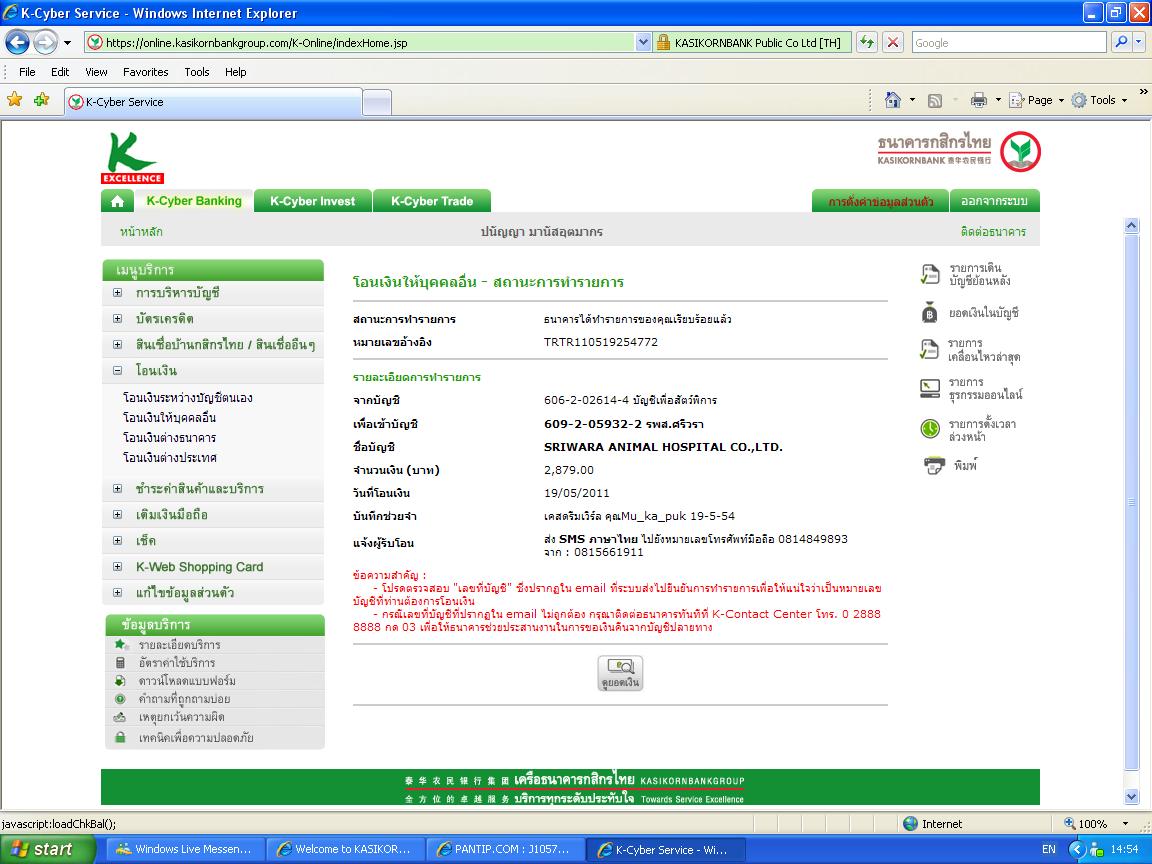Image resolution: width=1152 pixels, height=864 pixels.
Task: Expand the บัตรเครดิต menu section
Action: pos(118,319)
